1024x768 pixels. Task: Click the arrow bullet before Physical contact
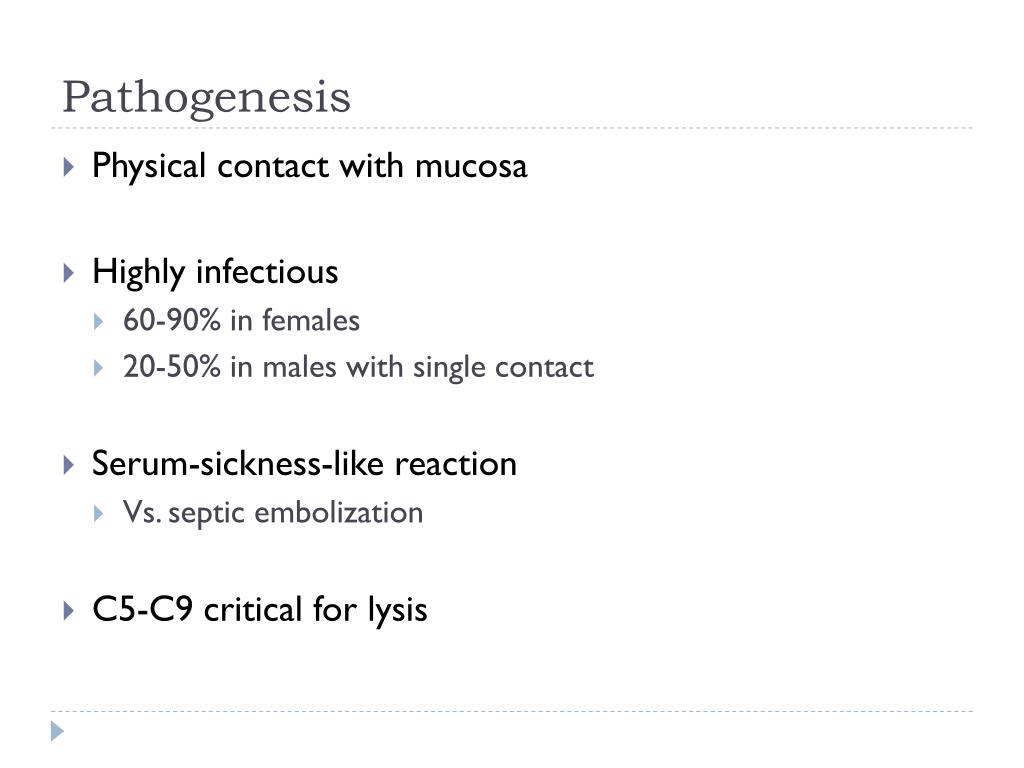[69, 167]
